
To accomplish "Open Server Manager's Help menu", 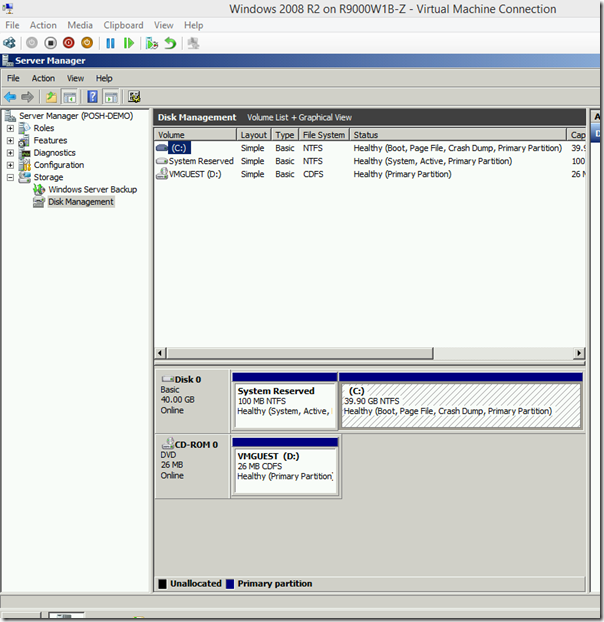I will point(104,78).
